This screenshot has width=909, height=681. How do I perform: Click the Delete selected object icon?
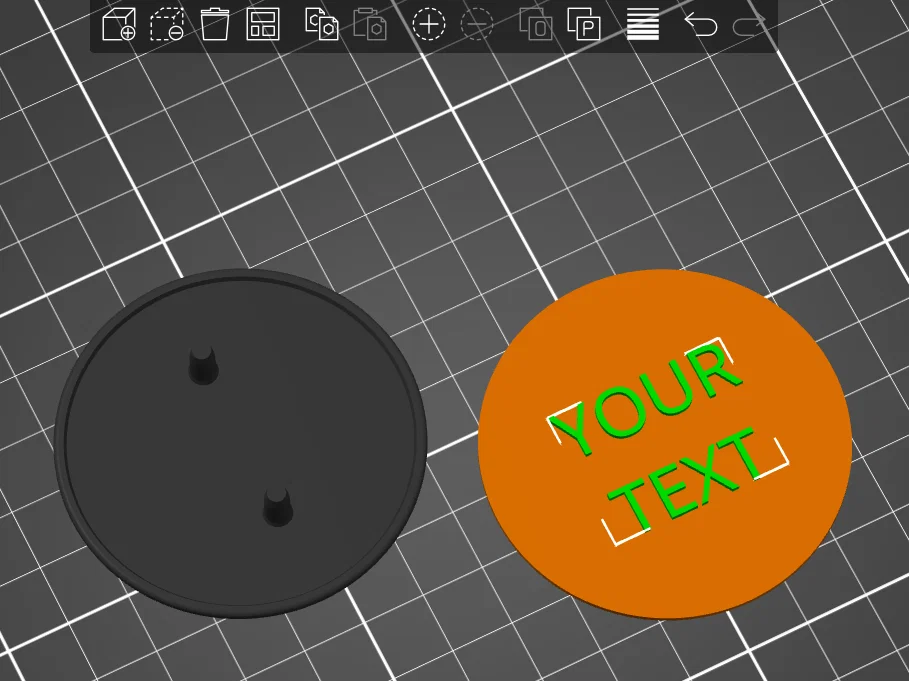tap(166, 24)
